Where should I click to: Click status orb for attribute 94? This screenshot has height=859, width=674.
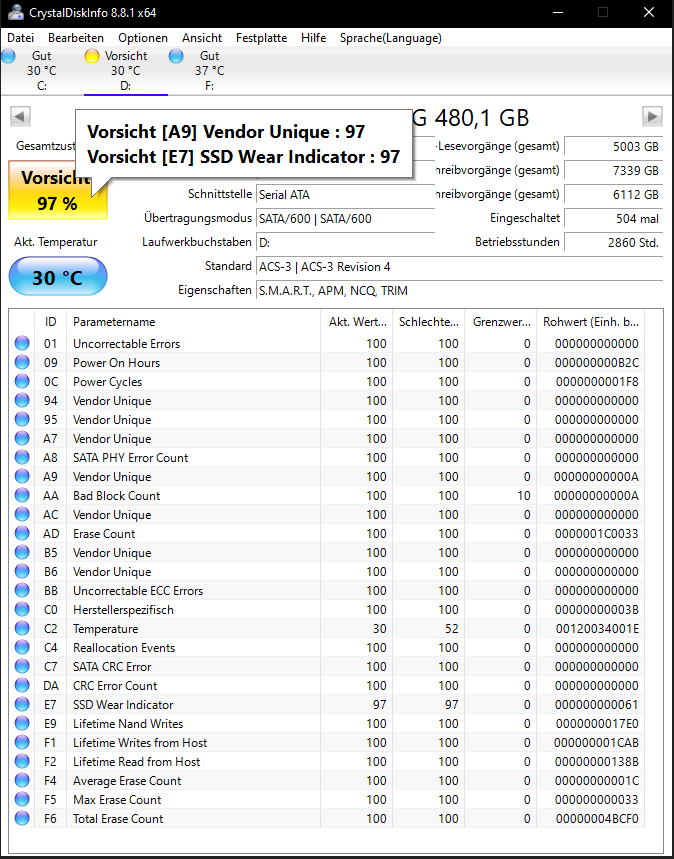(22, 400)
